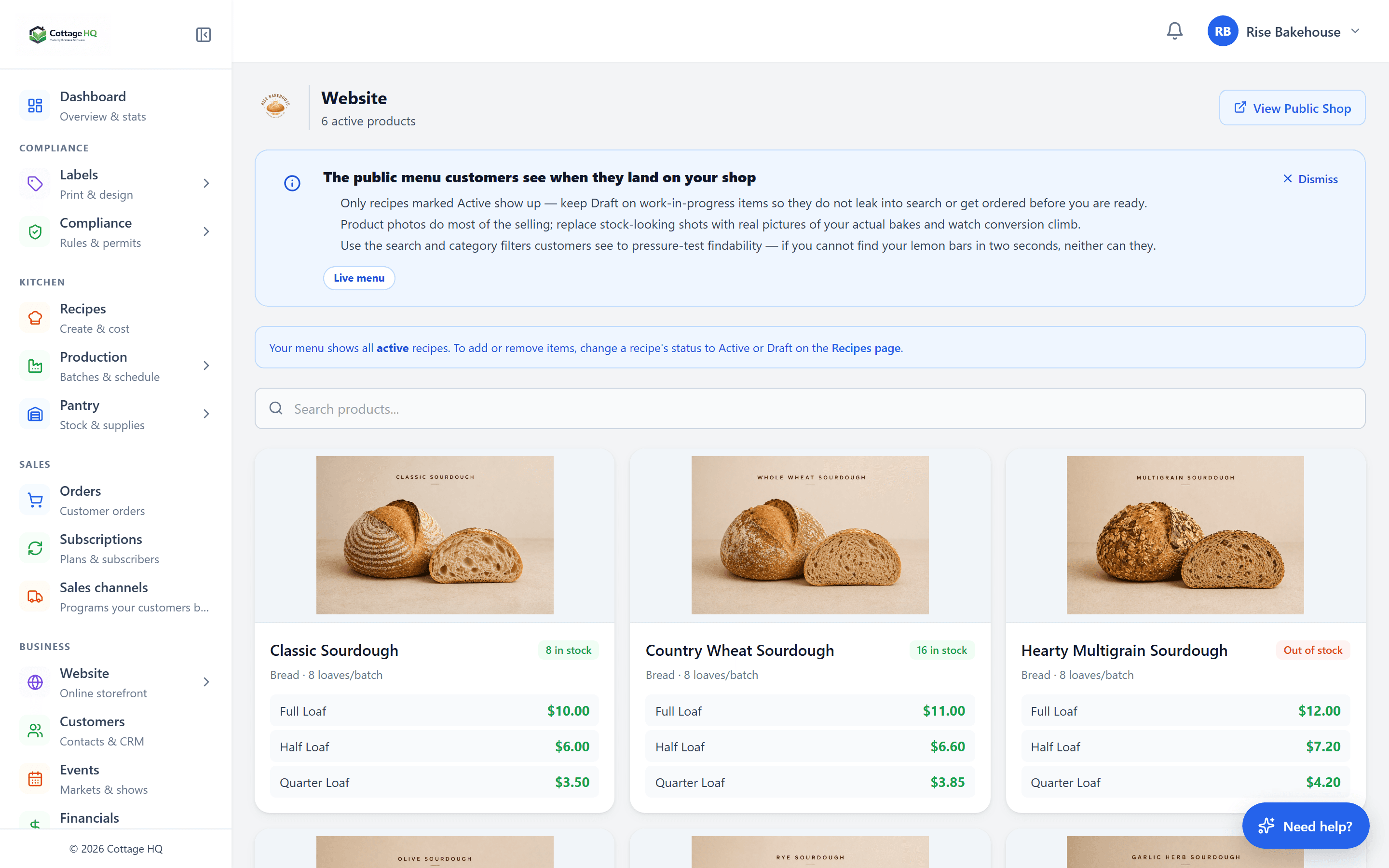Click the 16 in stock badge

(x=941, y=650)
